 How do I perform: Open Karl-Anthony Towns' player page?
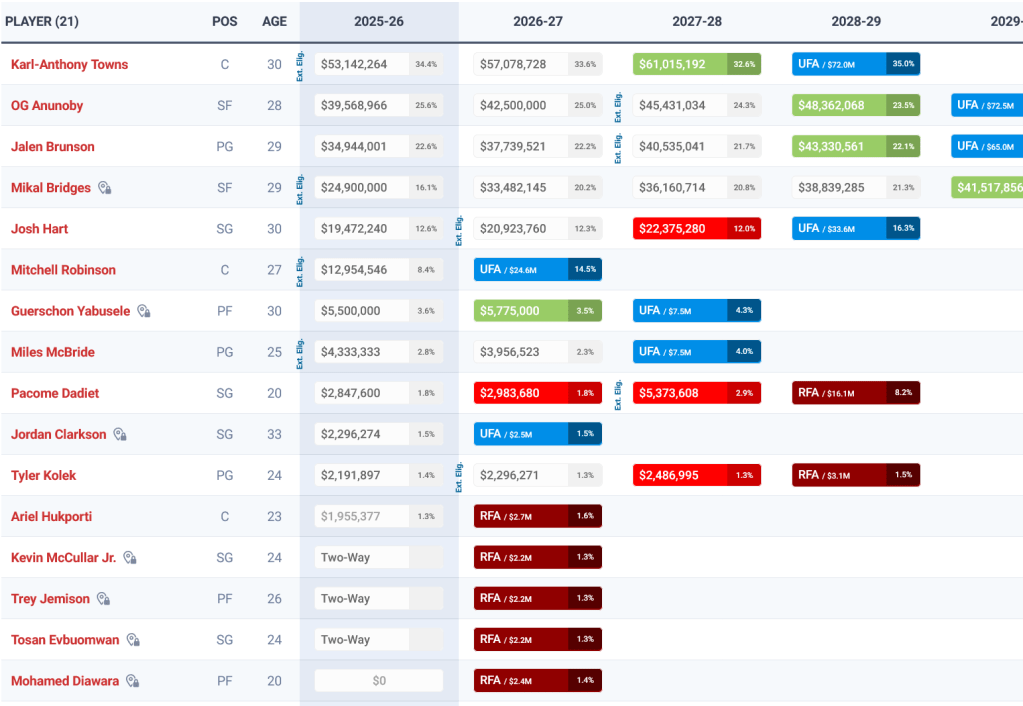point(69,64)
